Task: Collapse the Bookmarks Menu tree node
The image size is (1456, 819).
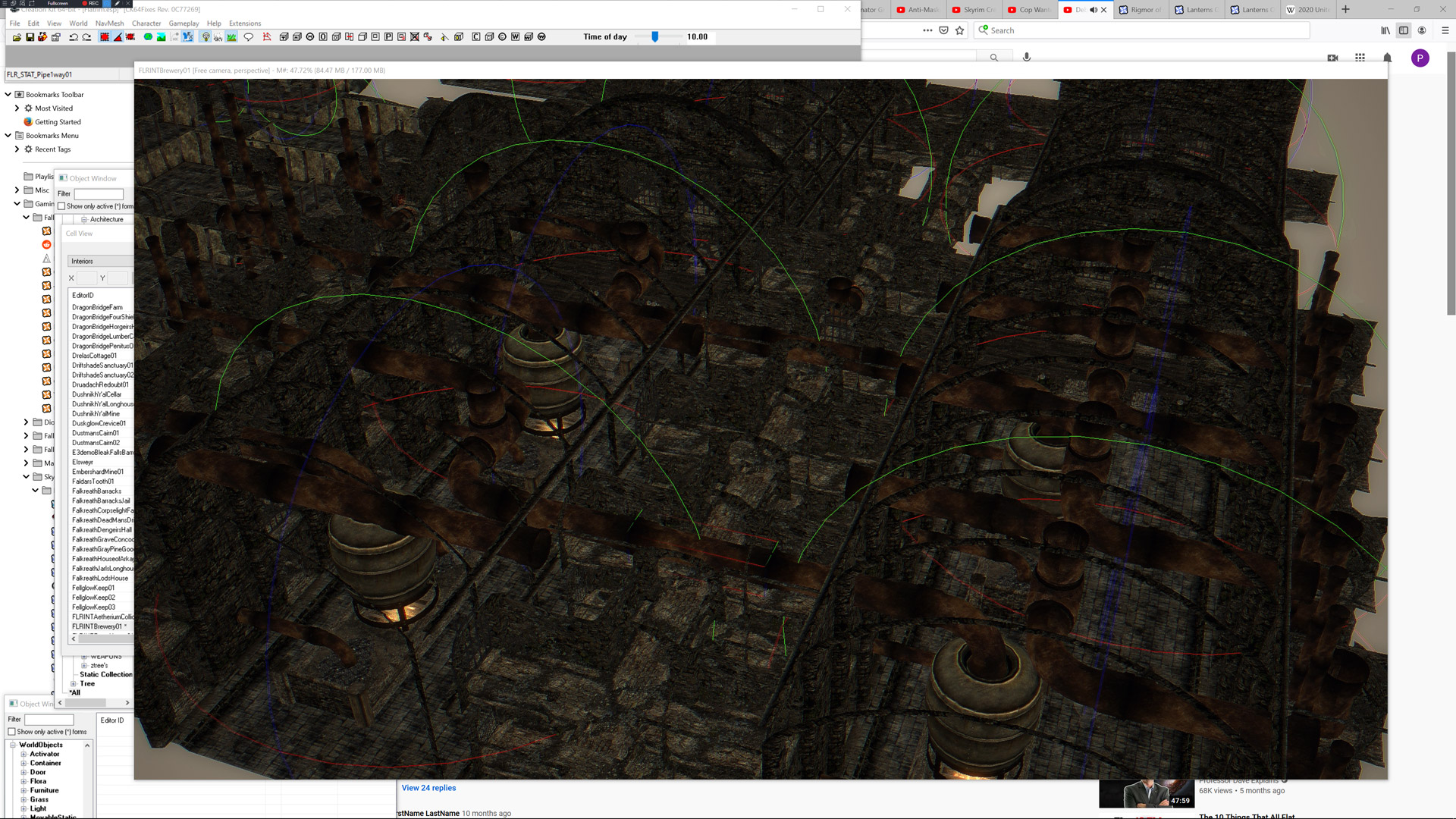Action: pyautogui.click(x=8, y=136)
